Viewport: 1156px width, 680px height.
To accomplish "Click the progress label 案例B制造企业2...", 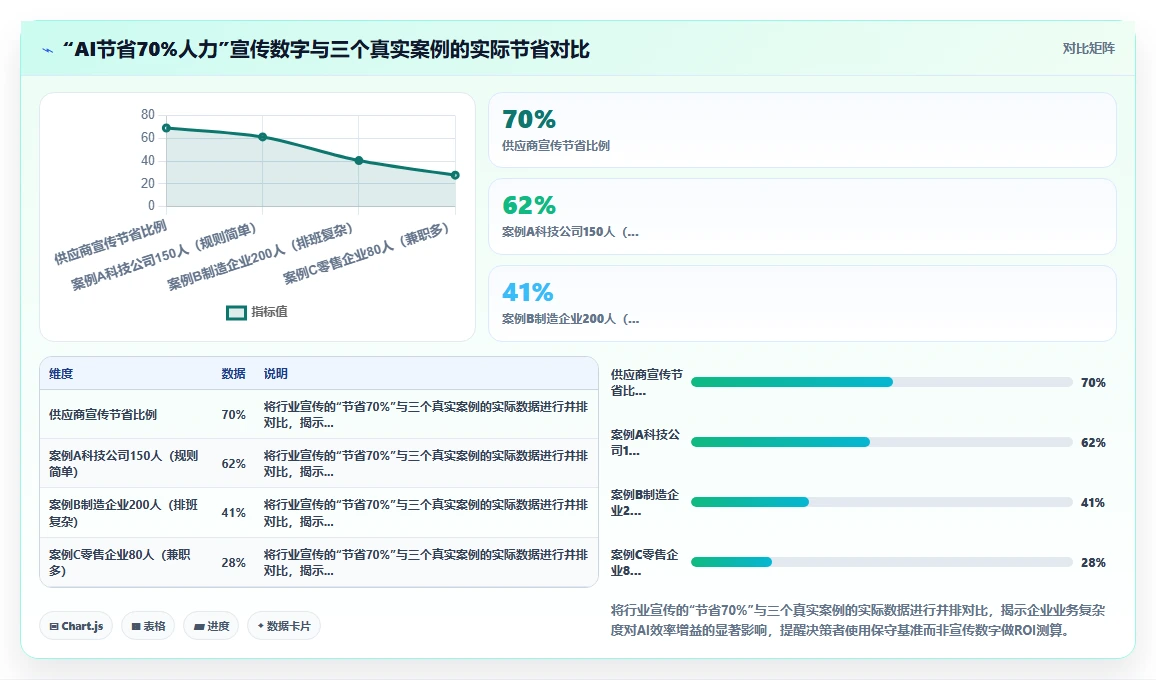I will tap(645, 502).
